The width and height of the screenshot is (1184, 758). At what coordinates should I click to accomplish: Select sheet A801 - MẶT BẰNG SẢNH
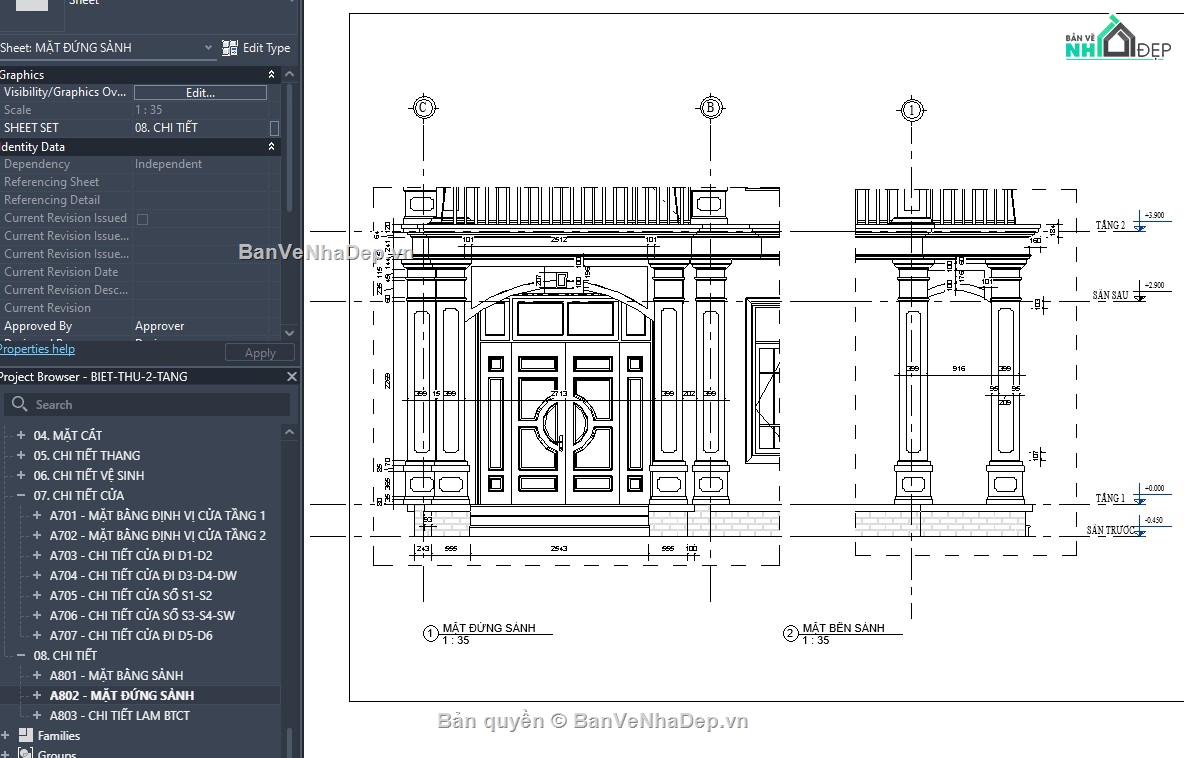point(116,675)
